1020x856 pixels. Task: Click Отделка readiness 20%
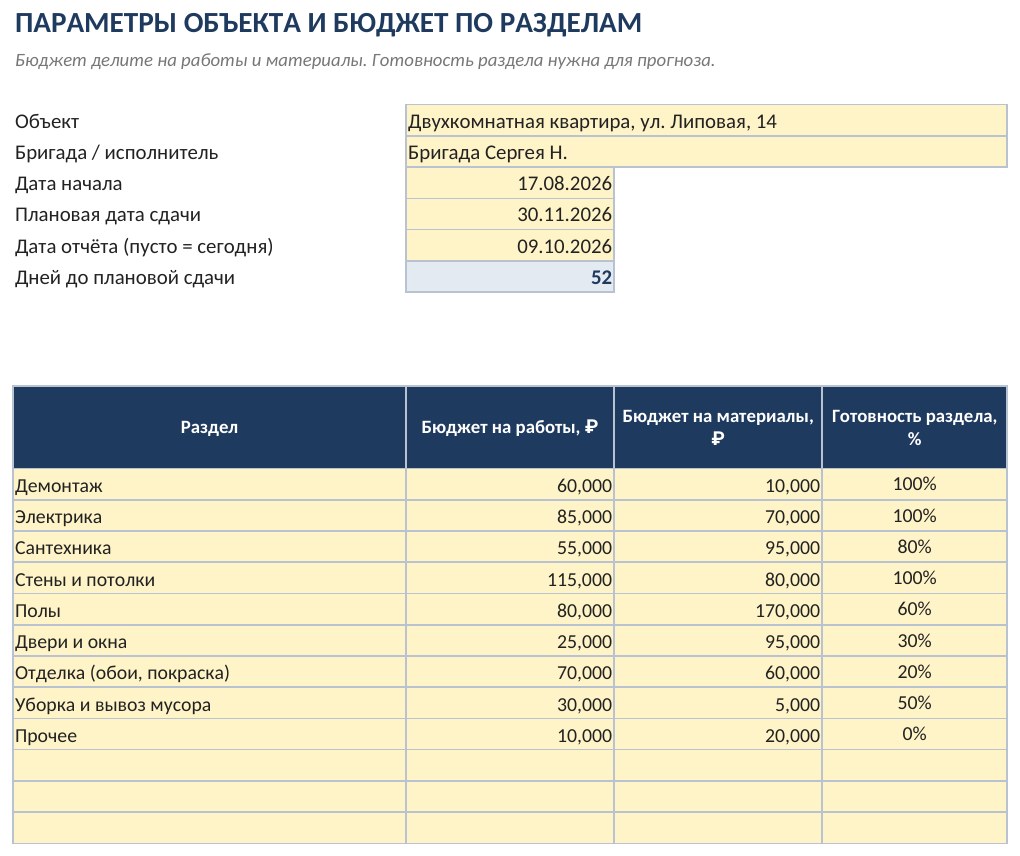[914, 673]
